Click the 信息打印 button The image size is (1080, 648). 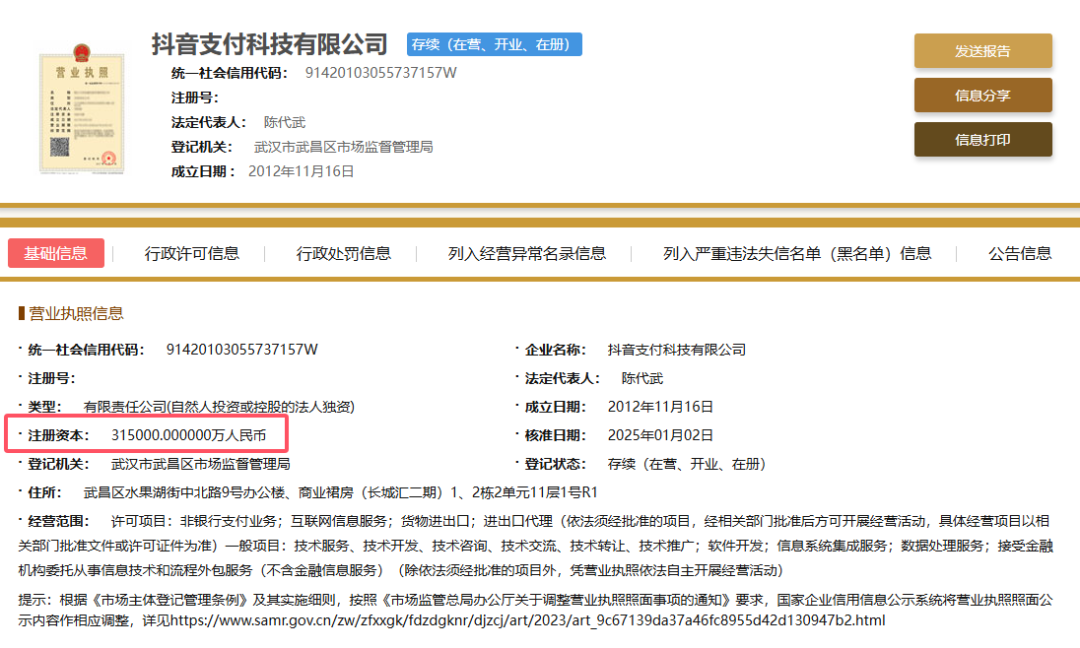coord(983,140)
